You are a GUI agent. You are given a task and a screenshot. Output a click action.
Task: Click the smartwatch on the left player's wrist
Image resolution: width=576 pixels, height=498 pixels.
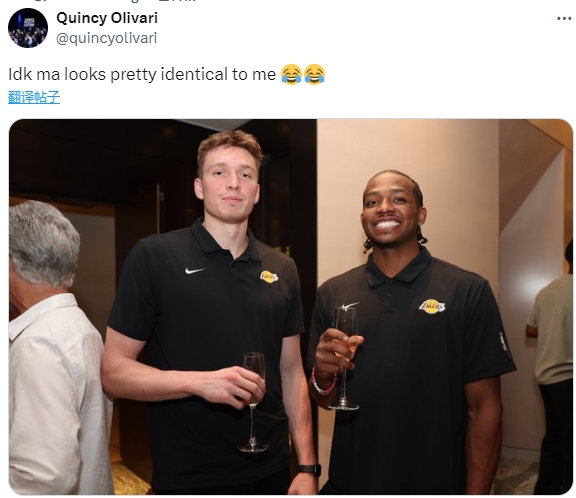click(x=309, y=470)
